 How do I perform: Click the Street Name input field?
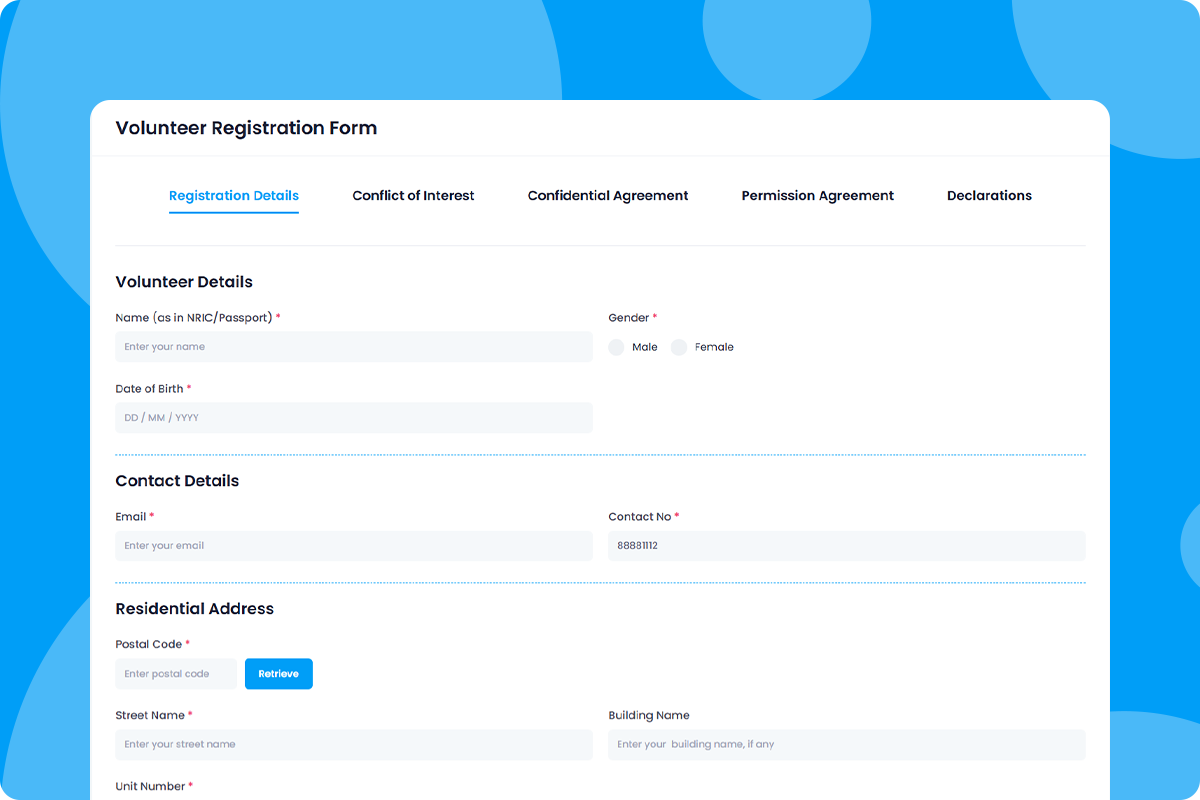354,745
